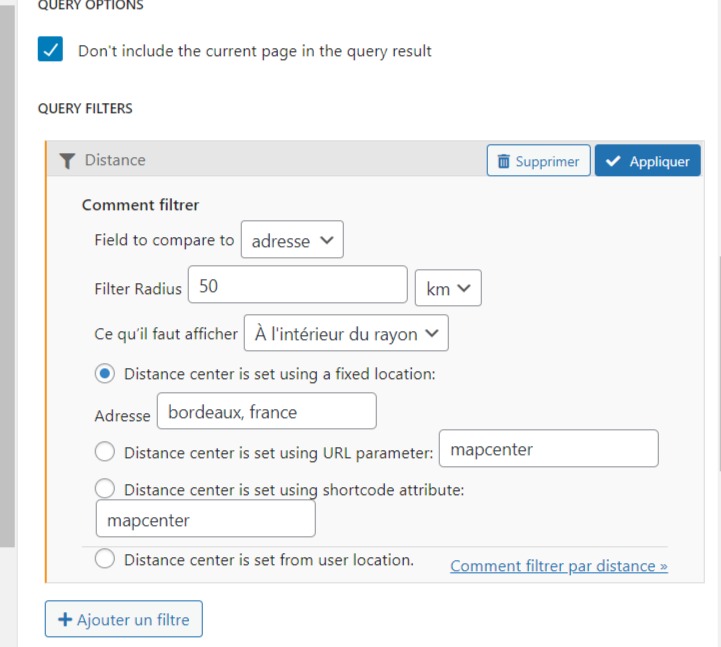This screenshot has height=647, width=721.
Task: Click the Distance filter header title
Action: [x=115, y=160]
